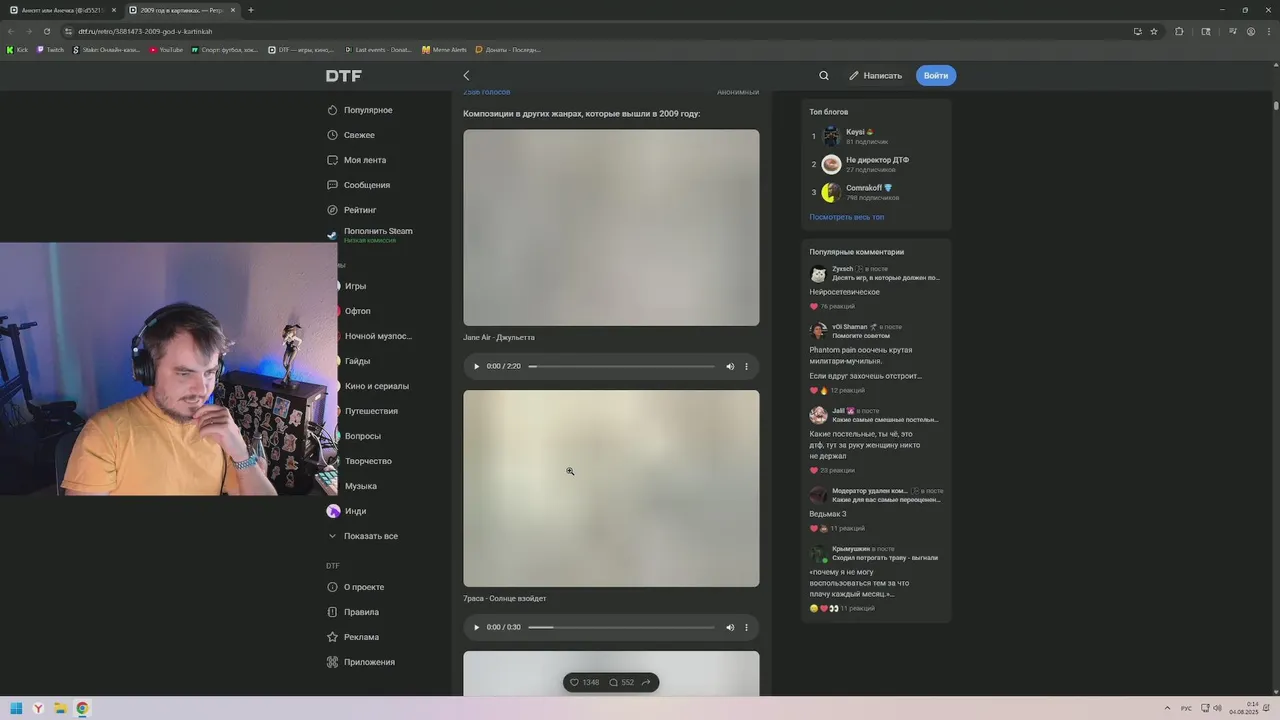Open Моя лента in the sidebar
The image size is (1280, 720).
click(x=357, y=160)
